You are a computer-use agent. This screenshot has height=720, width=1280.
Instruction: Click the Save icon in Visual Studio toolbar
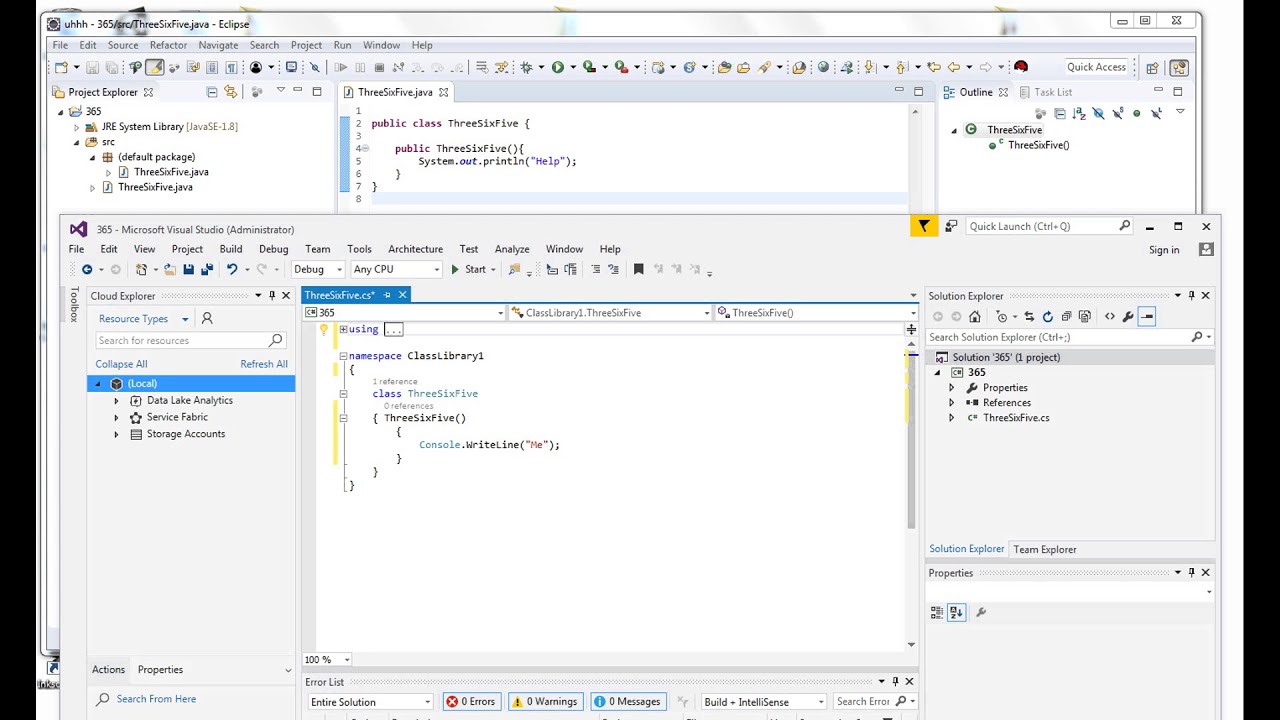click(x=188, y=269)
